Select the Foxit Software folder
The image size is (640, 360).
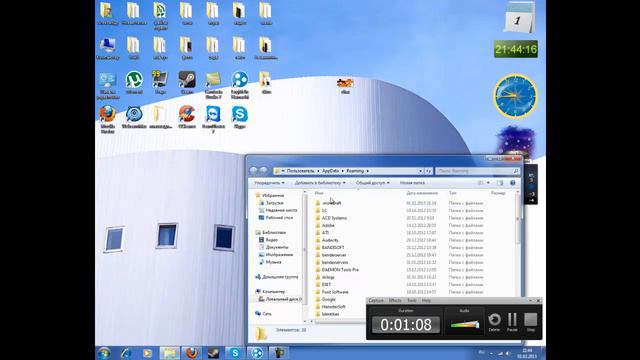335,292
